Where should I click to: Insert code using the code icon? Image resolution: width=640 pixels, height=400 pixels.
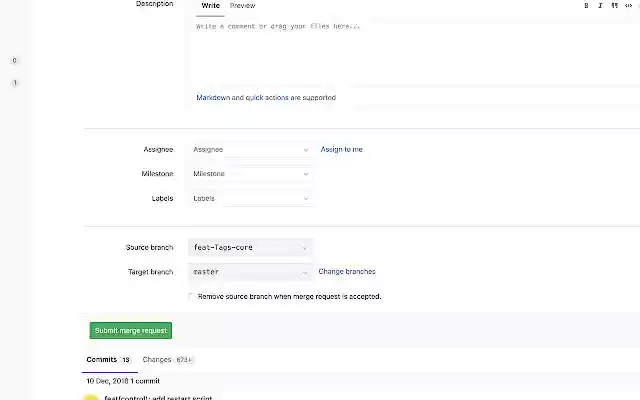629,6
